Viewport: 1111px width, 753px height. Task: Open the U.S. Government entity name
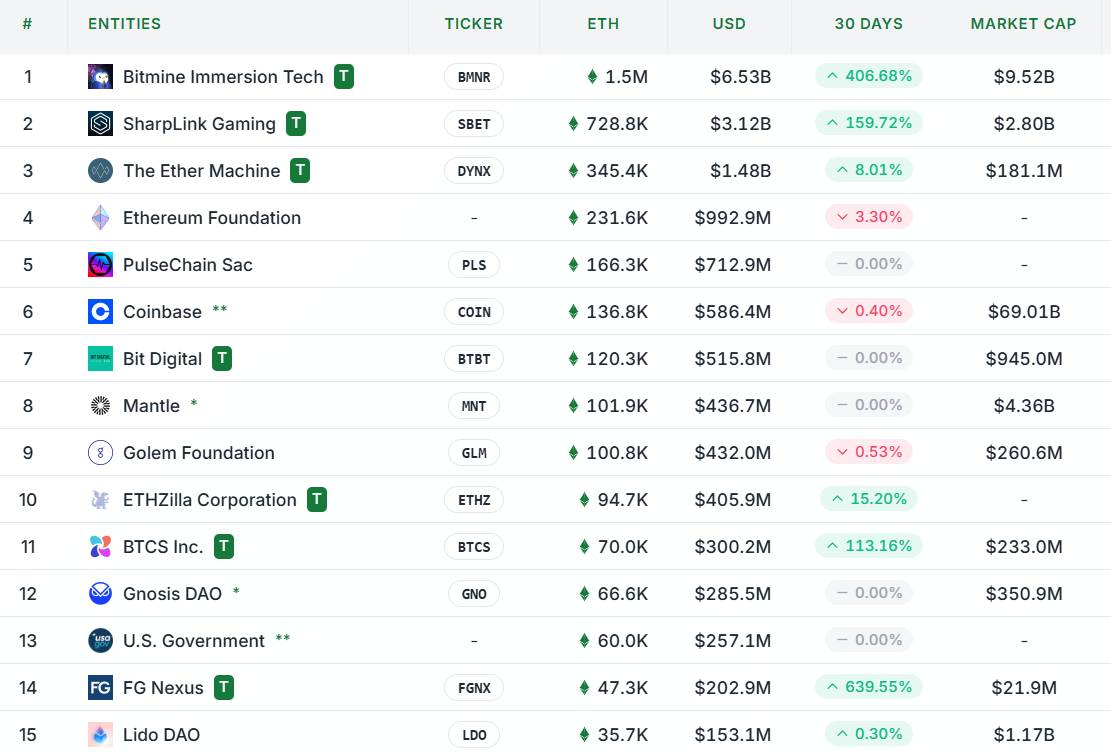(x=193, y=641)
